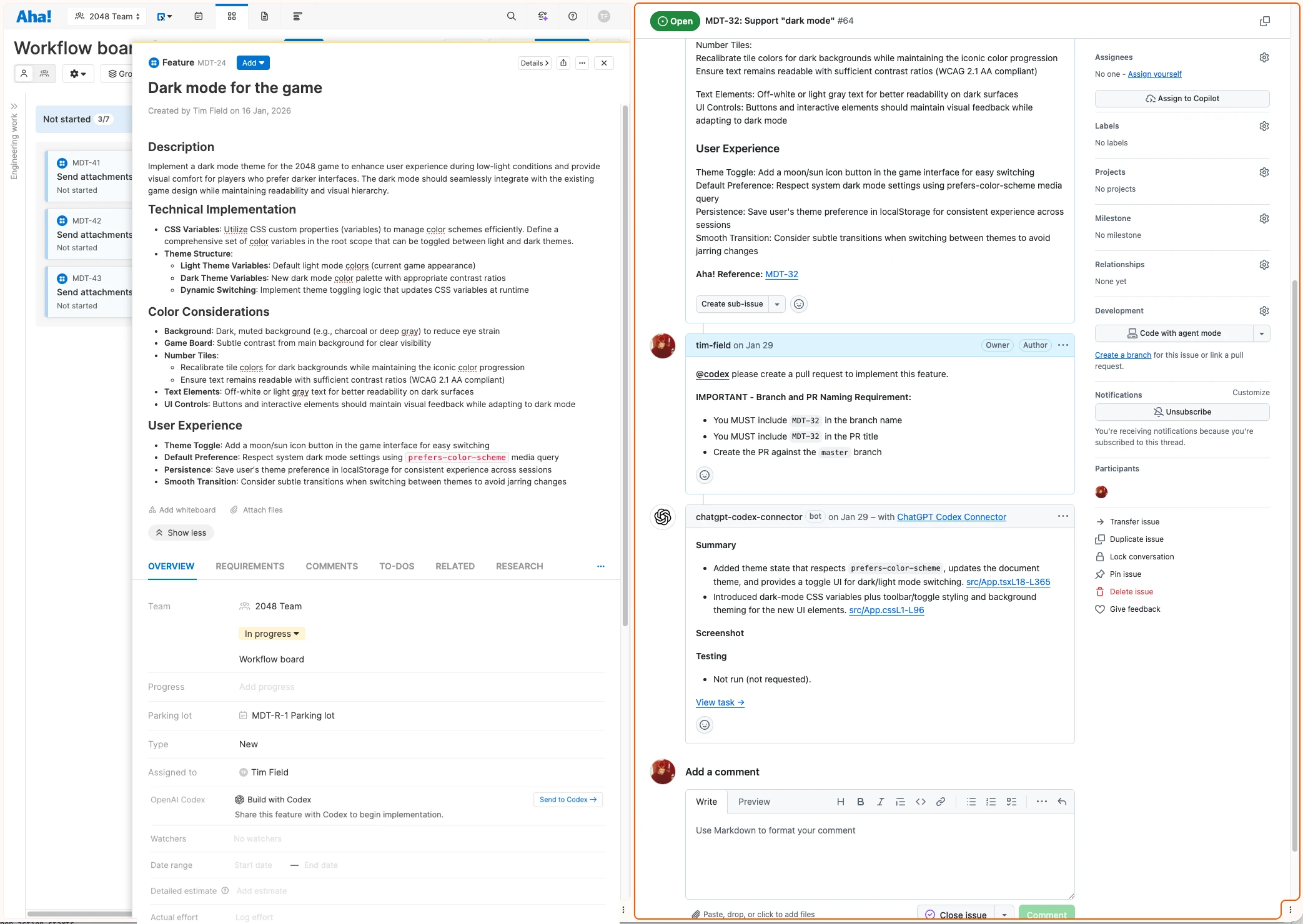Unsubscribe from issue notifications

pos(1181,411)
